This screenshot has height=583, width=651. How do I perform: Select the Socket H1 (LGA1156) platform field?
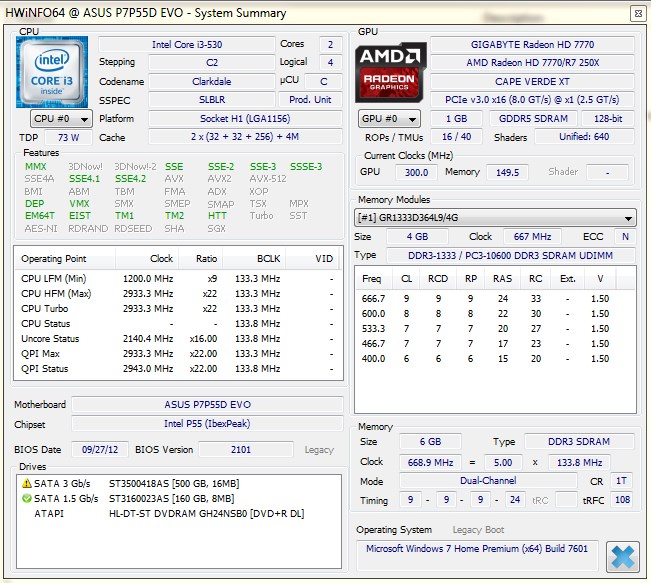coord(245,119)
